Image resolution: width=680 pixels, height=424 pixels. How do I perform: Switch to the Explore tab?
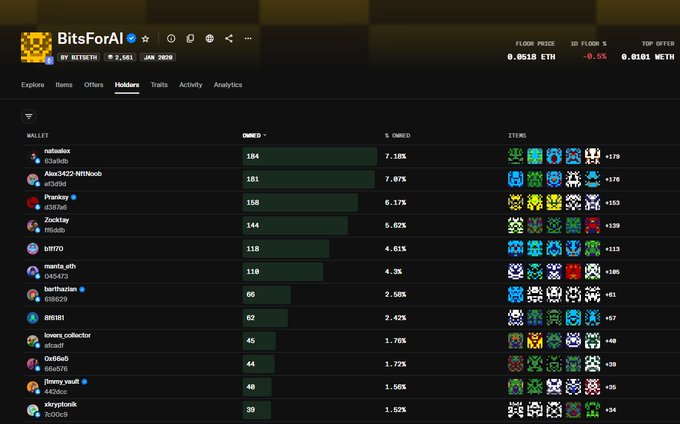[x=33, y=85]
